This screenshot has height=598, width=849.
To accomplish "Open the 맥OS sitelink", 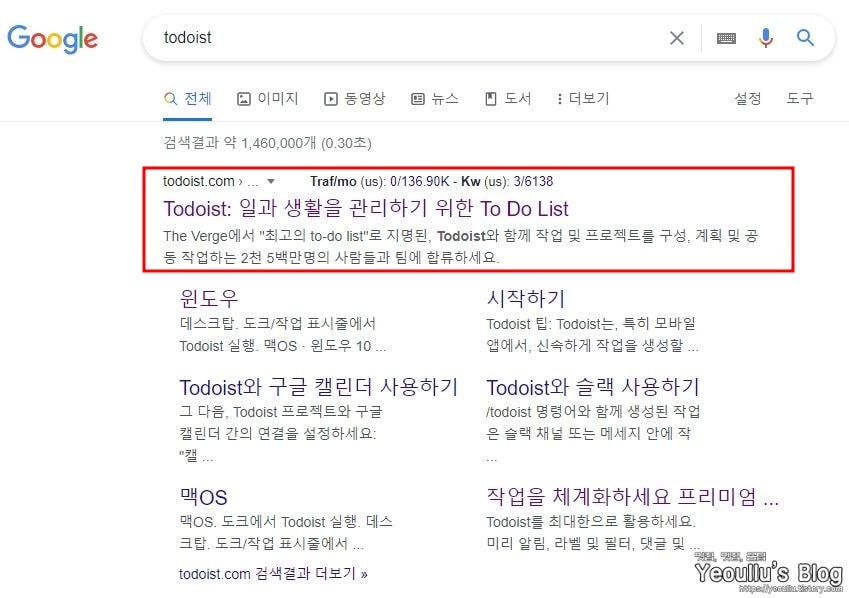I will point(203,497).
